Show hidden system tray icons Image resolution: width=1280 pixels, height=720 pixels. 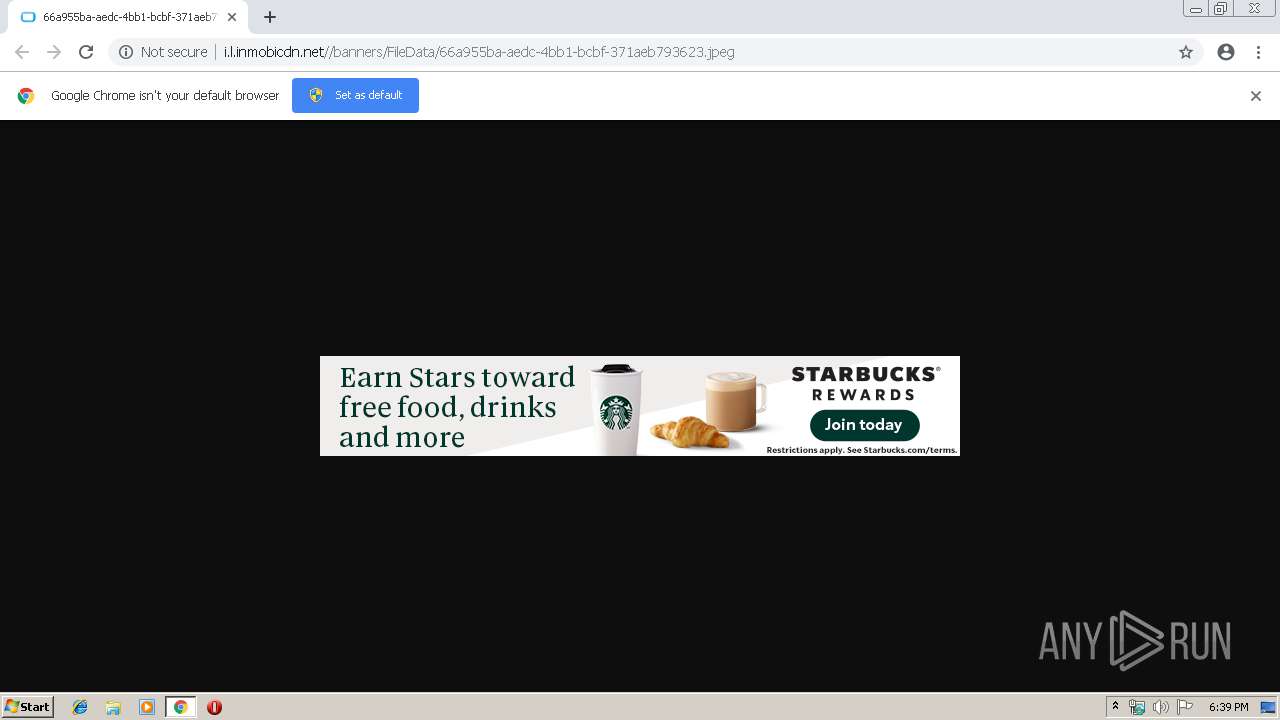(1116, 707)
